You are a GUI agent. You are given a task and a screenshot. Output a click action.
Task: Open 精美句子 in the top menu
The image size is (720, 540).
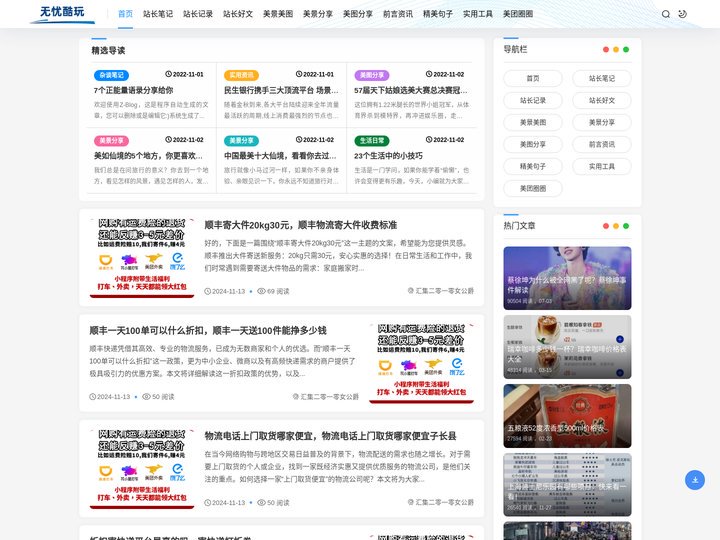[438, 14]
